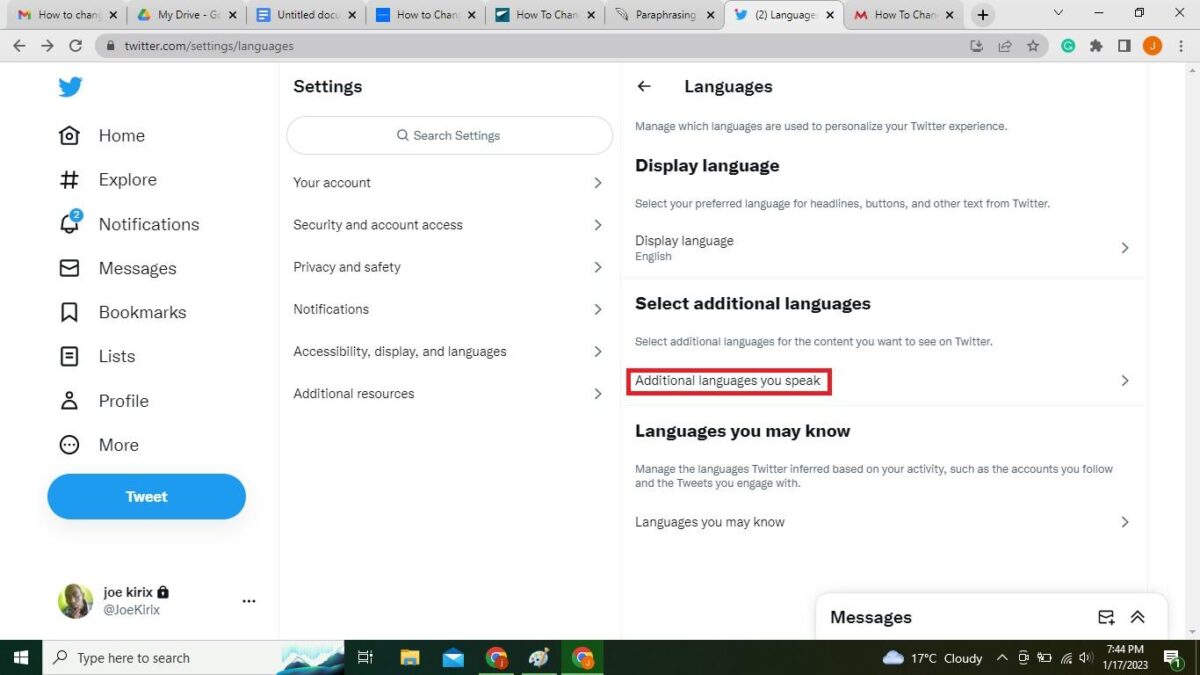
Task: Open Home from the sidebar
Action: [x=102, y=136]
